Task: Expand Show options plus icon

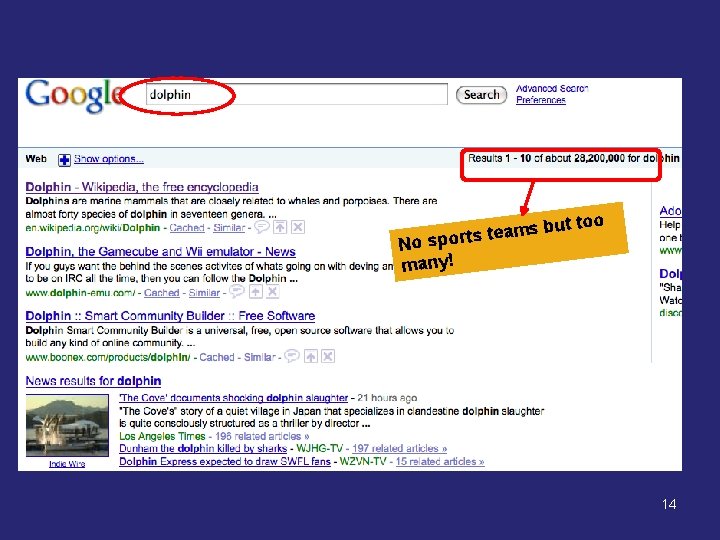Action: pos(64,160)
